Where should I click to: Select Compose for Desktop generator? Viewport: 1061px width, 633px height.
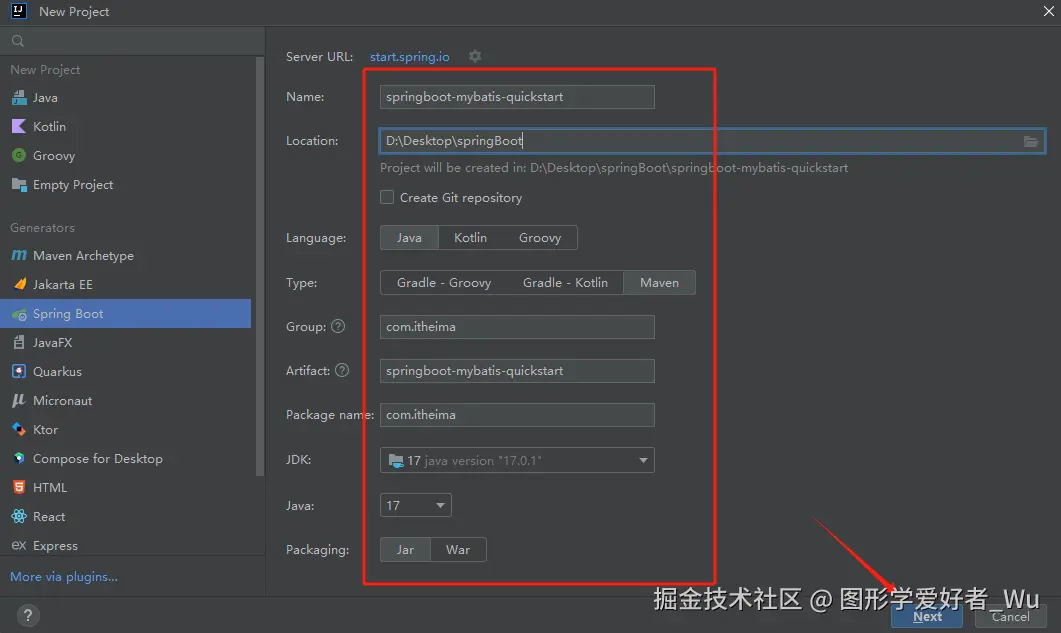[x=125, y=458]
